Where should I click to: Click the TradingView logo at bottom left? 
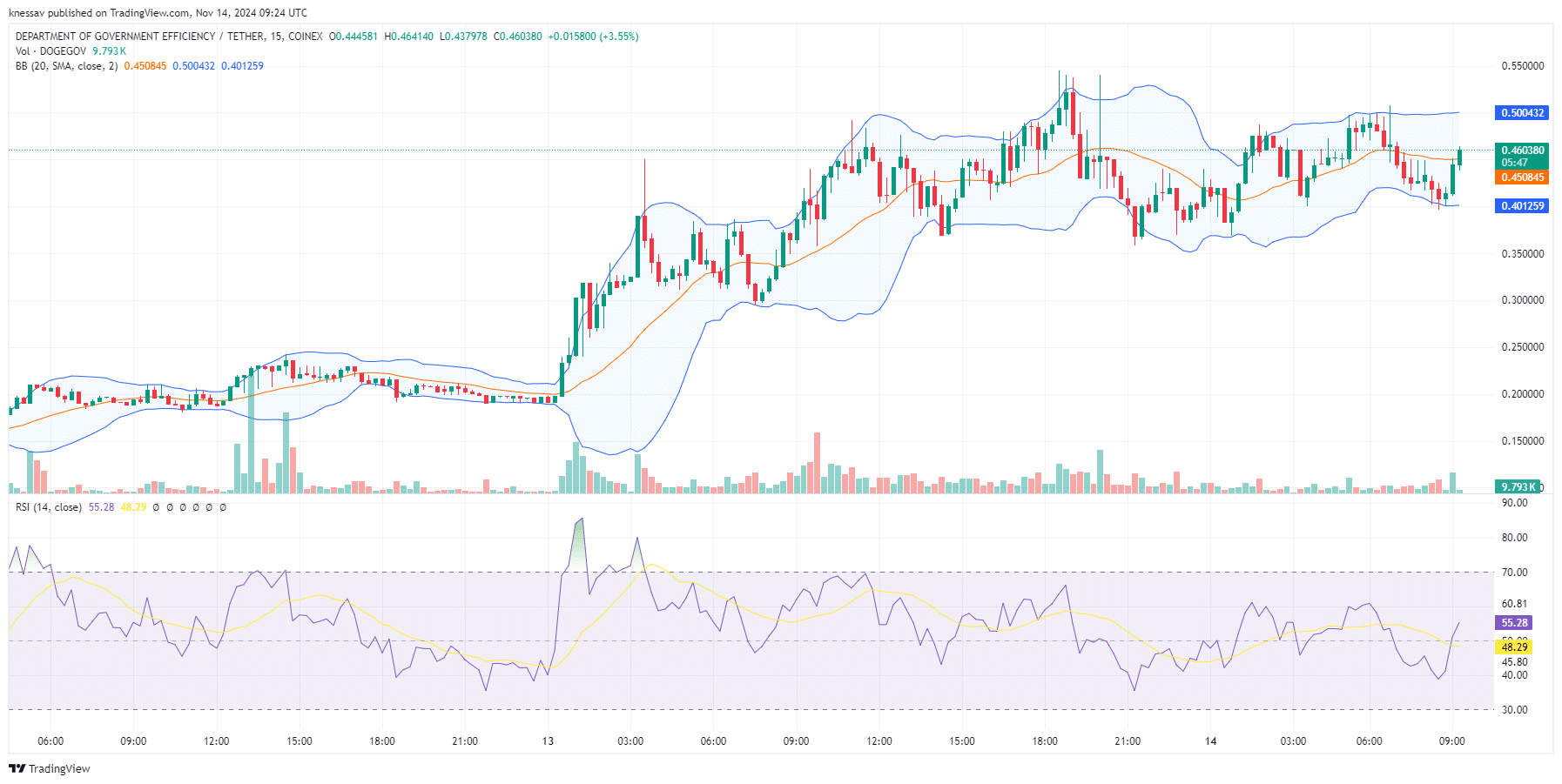point(50,768)
